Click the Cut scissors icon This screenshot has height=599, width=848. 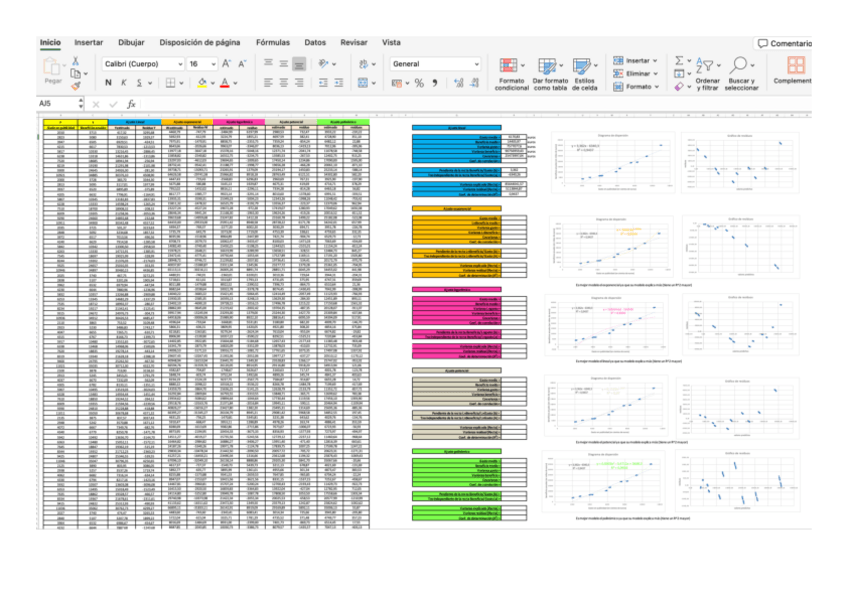click(x=76, y=58)
